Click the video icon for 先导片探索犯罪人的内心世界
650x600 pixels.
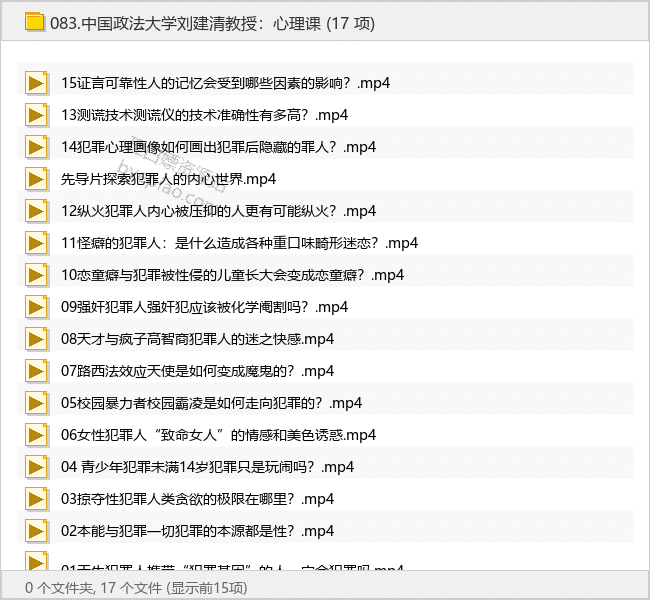[x=36, y=179]
